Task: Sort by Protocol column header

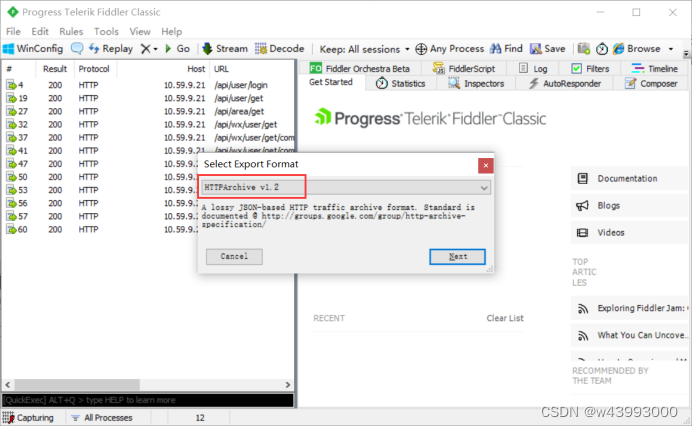Action: coord(94,69)
